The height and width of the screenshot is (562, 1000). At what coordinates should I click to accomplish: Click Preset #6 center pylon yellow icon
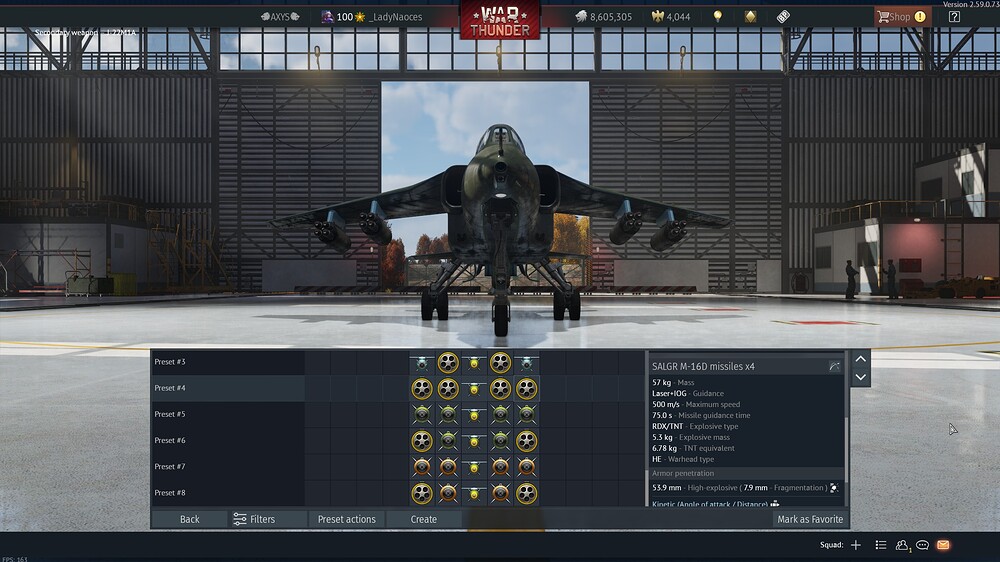point(474,441)
